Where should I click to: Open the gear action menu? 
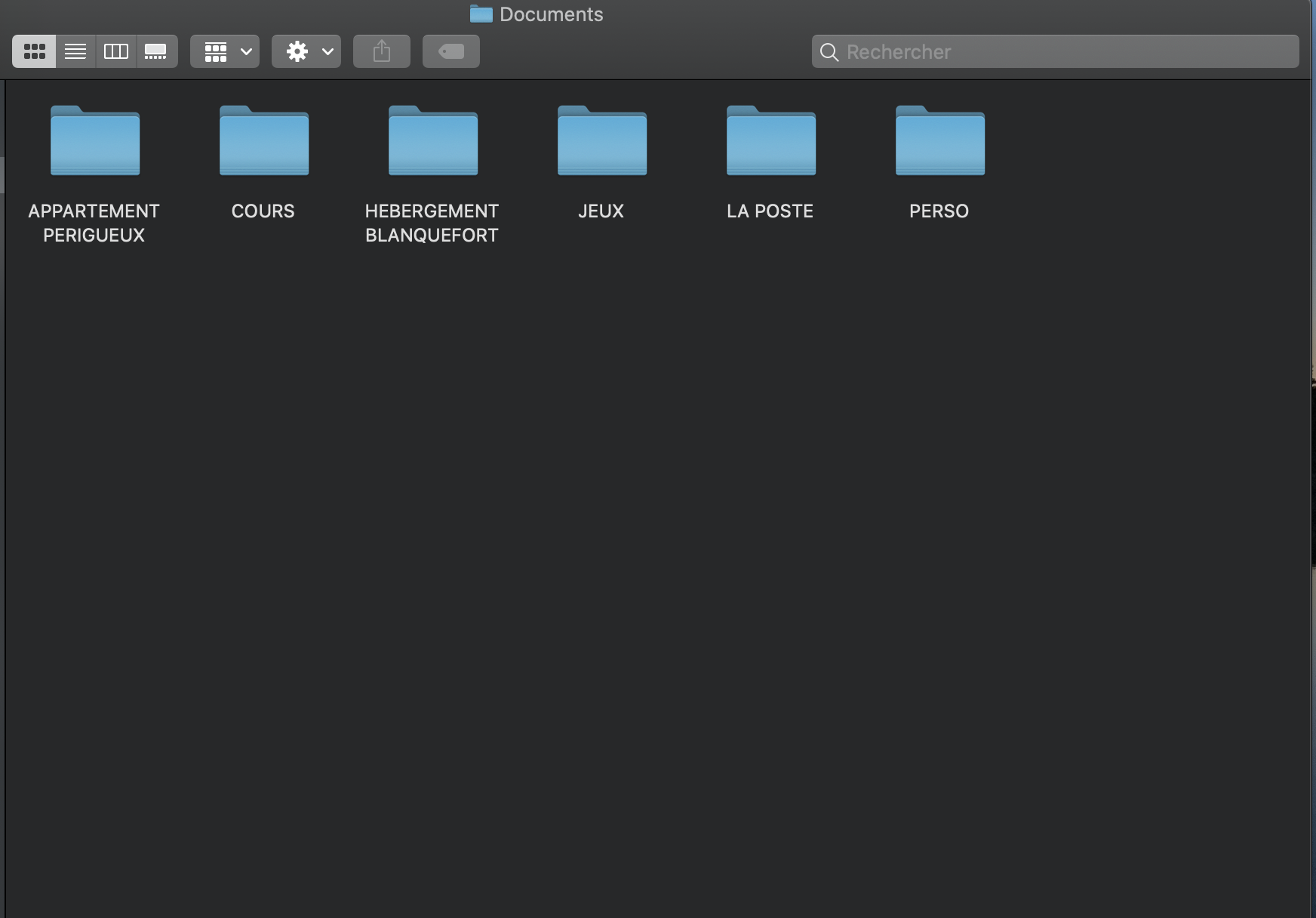[x=306, y=51]
